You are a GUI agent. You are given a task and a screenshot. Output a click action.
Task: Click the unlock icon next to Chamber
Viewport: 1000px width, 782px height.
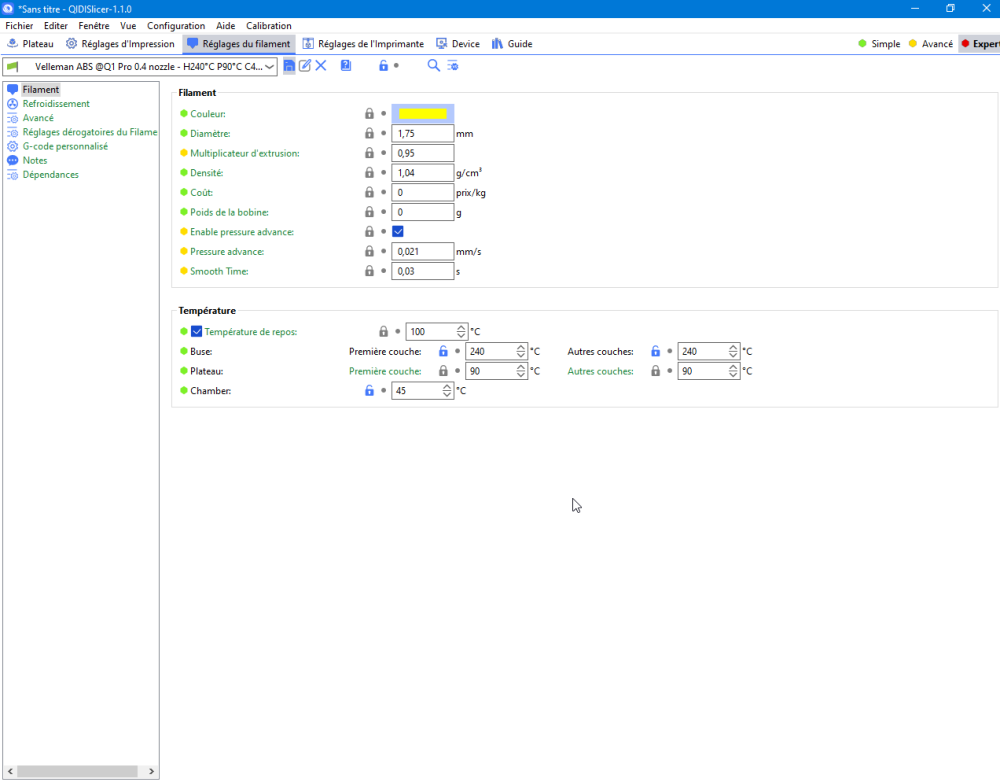(x=369, y=390)
